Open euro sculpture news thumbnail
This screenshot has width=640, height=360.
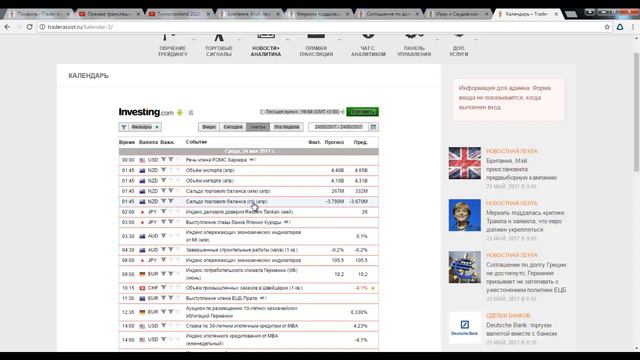click(x=464, y=267)
